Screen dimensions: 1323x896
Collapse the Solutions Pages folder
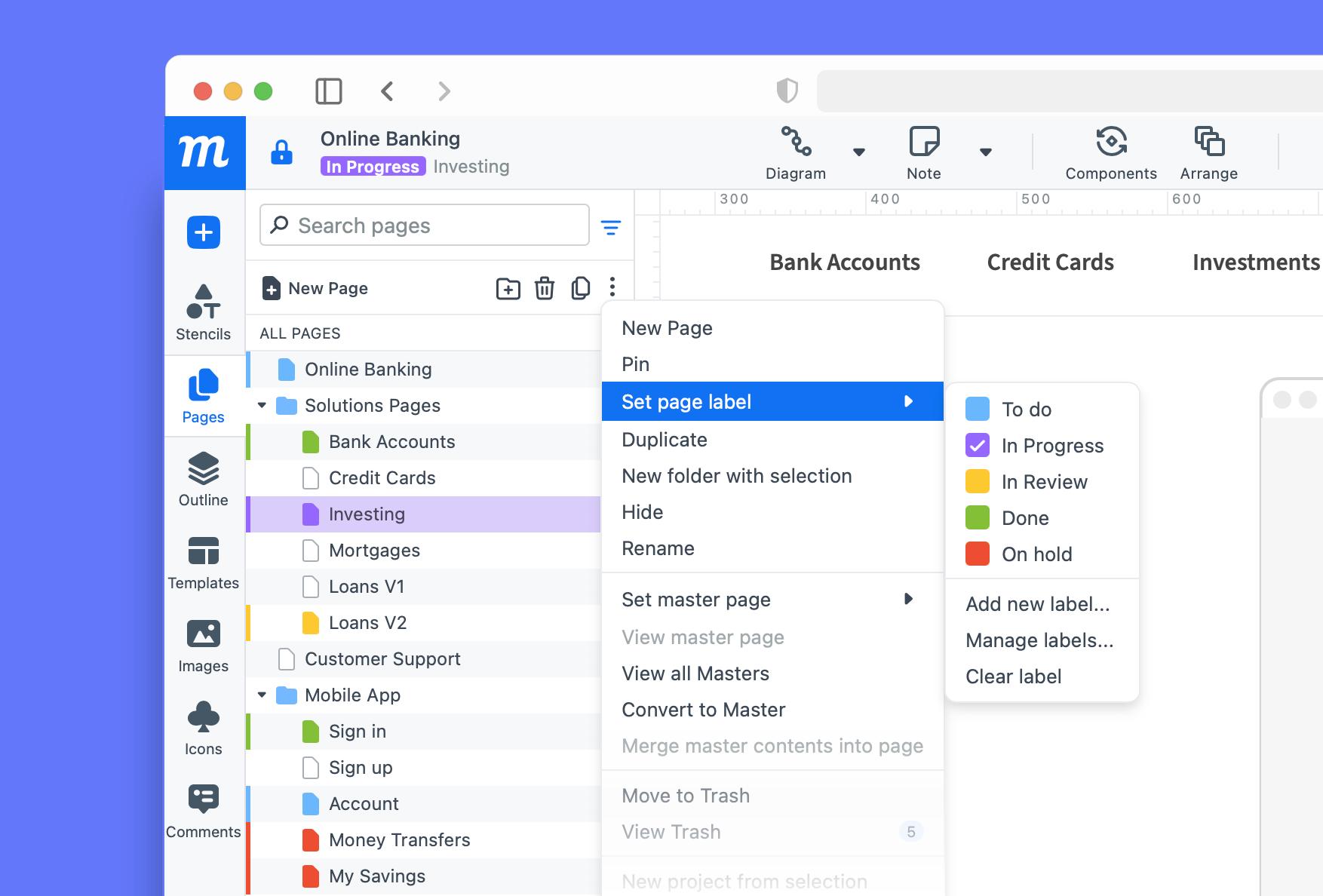point(262,405)
